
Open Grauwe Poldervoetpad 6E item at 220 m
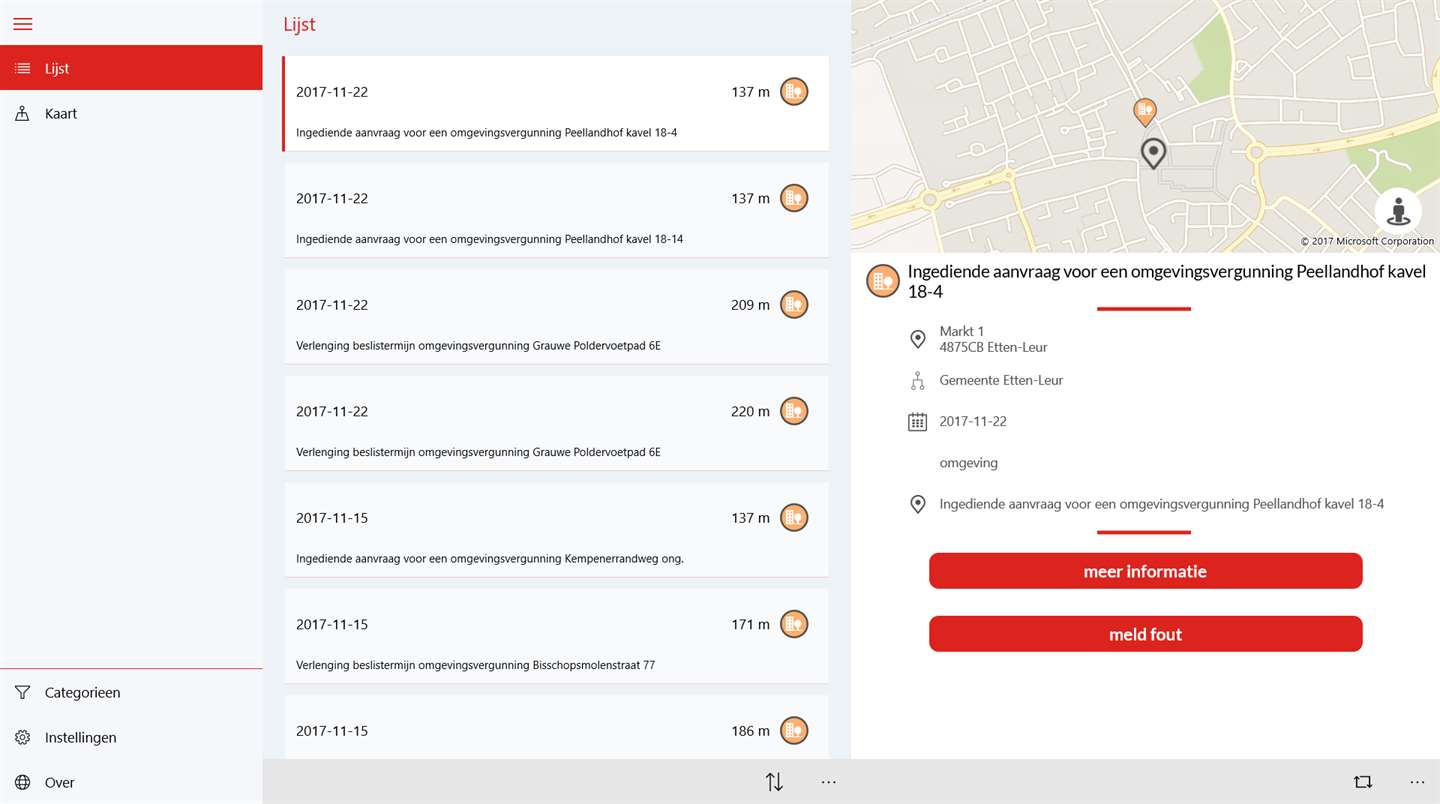point(556,423)
